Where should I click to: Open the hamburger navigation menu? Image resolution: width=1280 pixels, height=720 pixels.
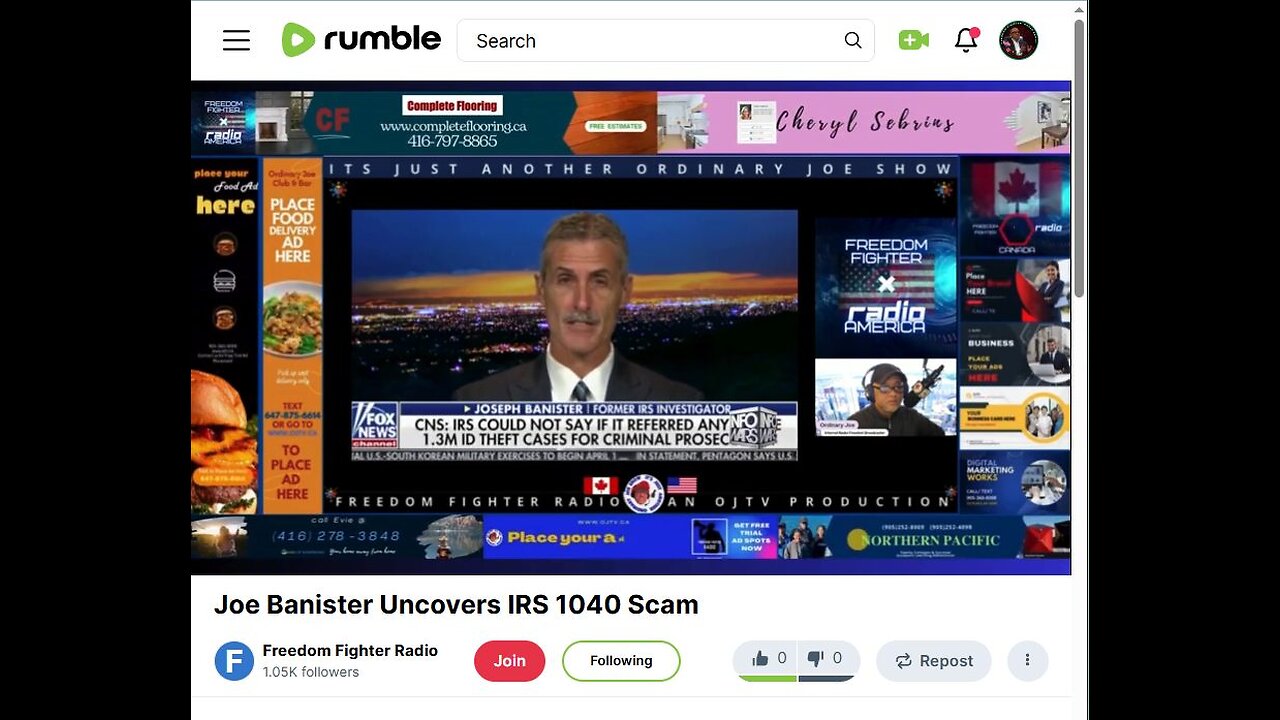coord(236,40)
